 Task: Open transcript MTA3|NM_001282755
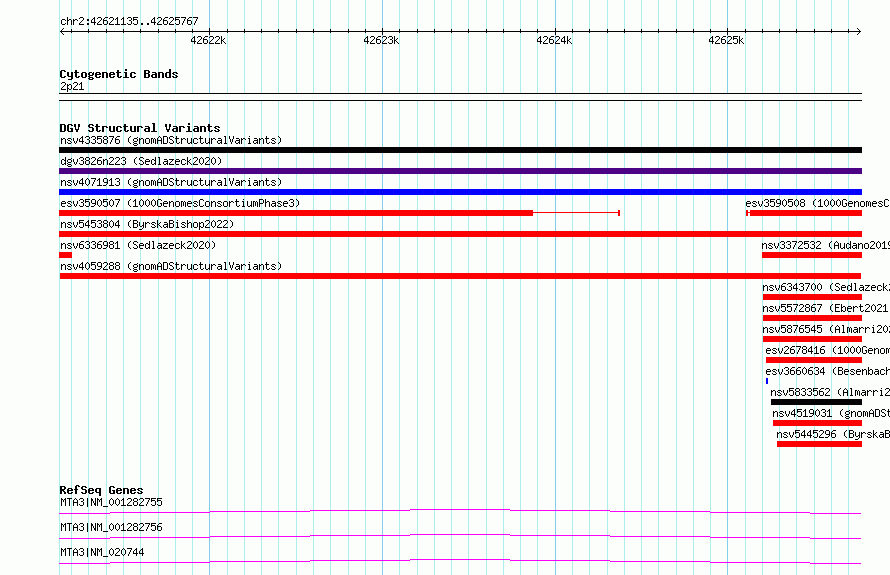click(111, 502)
